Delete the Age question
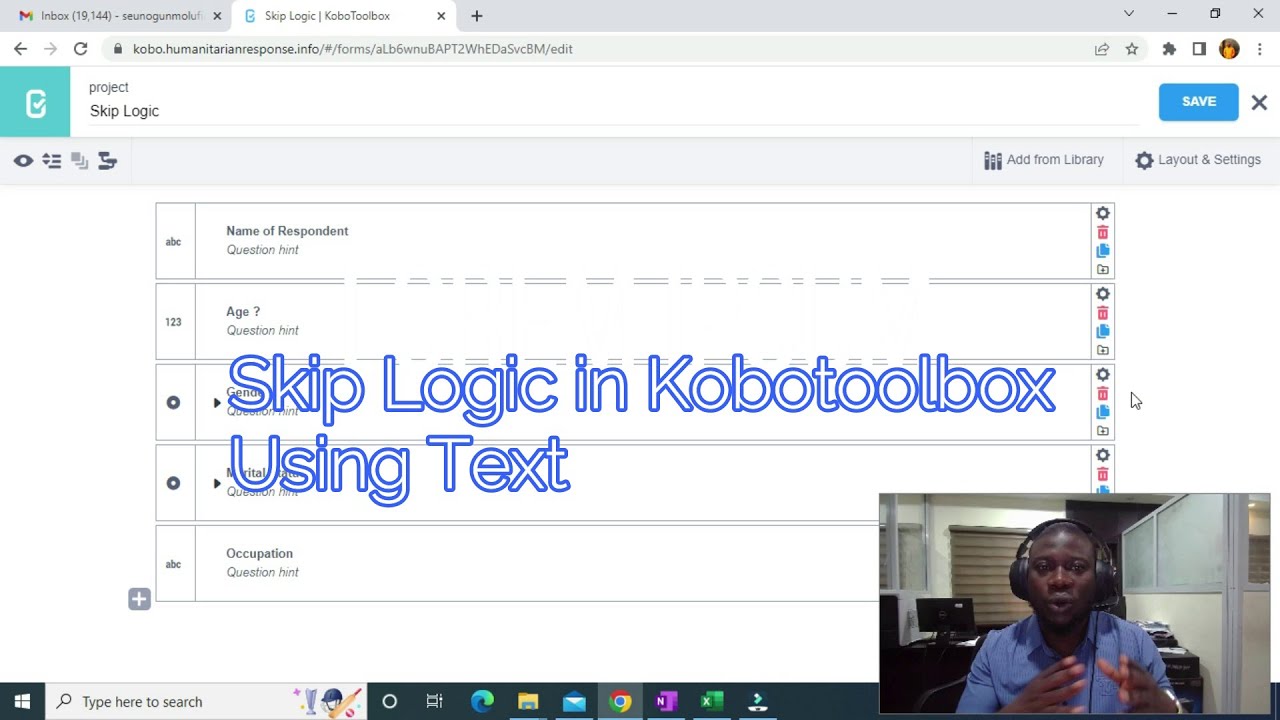1280x720 pixels. [1102, 313]
